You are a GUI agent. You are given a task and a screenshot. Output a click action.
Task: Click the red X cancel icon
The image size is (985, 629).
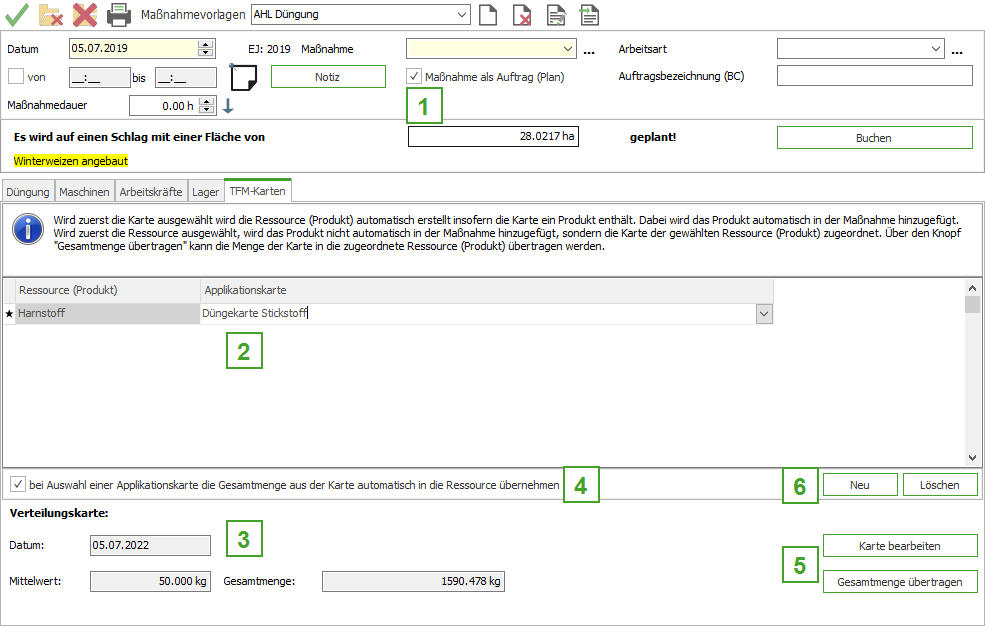pos(85,14)
